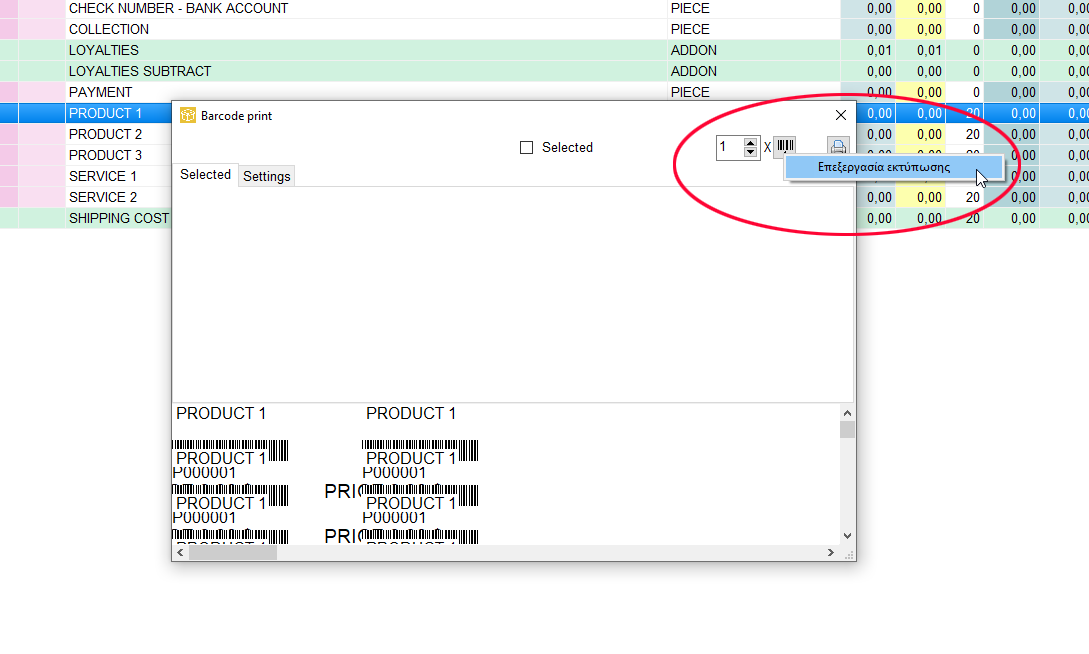Select the PRODUCT 3 item in the list
Image resolution: width=1089 pixels, height=654 pixels.
click(106, 155)
